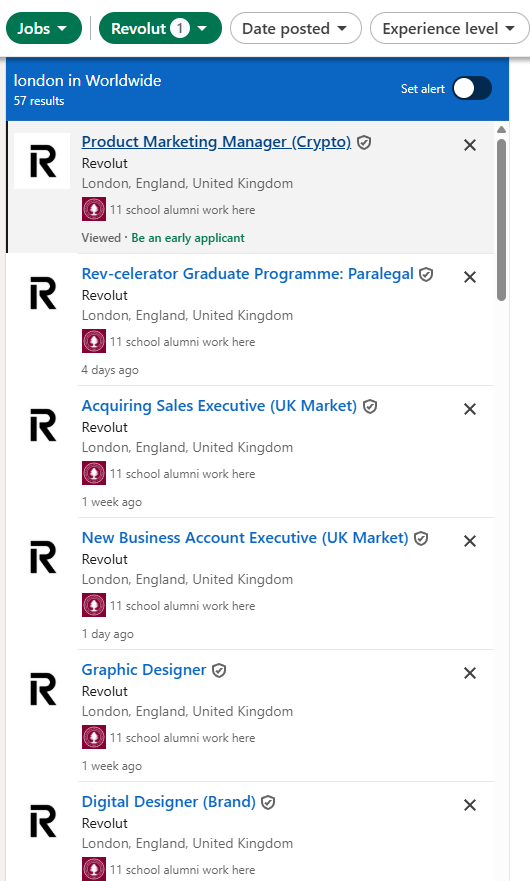Image resolution: width=530 pixels, height=881 pixels.
Task: Click the results list scrollbar thumb
Action: tap(501, 220)
